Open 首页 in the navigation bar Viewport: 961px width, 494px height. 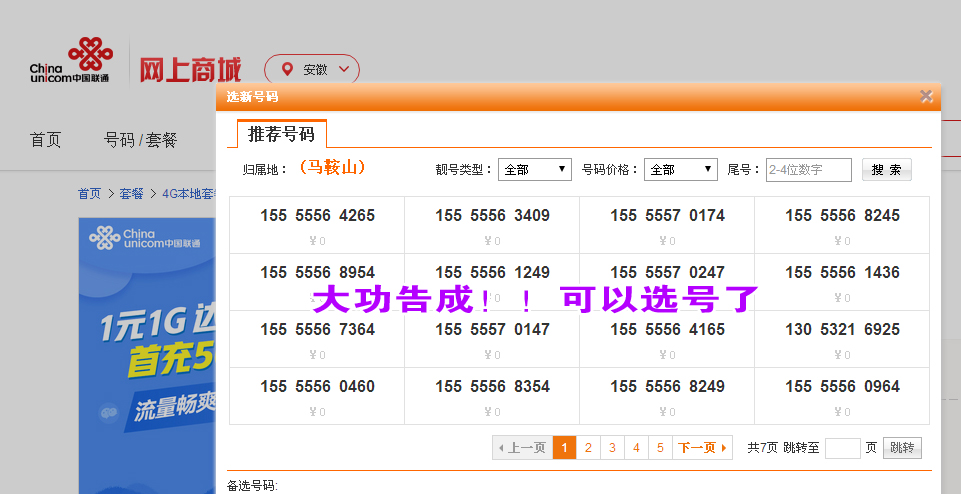pyautogui.click(x=45, y=140)
